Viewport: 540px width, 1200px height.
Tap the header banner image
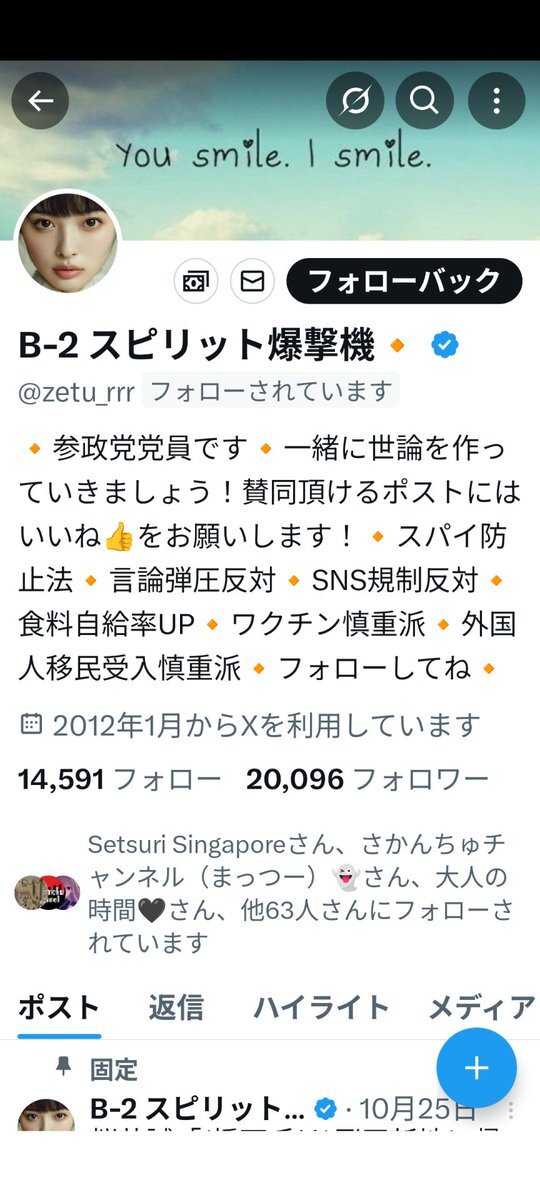[270, 150]
